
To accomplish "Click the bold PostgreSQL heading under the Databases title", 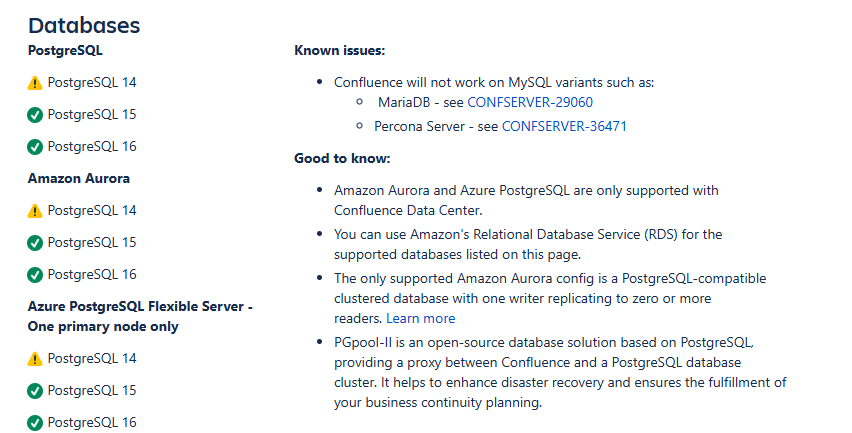I will (x=65, y=51).
